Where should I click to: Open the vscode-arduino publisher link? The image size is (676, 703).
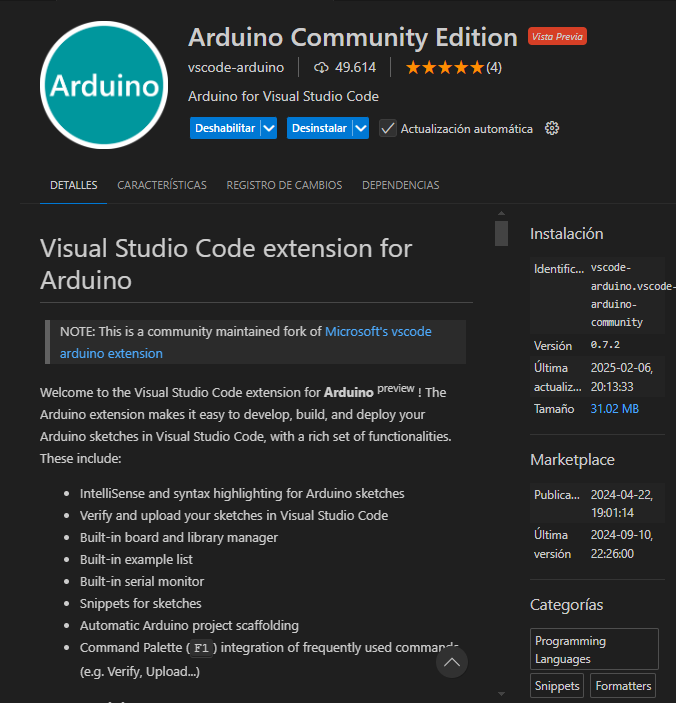tap(236, 68)
